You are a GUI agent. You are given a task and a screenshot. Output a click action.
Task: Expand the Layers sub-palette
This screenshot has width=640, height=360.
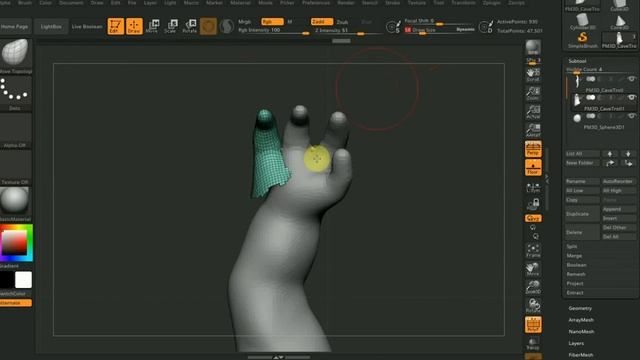(x=576, y=344)
